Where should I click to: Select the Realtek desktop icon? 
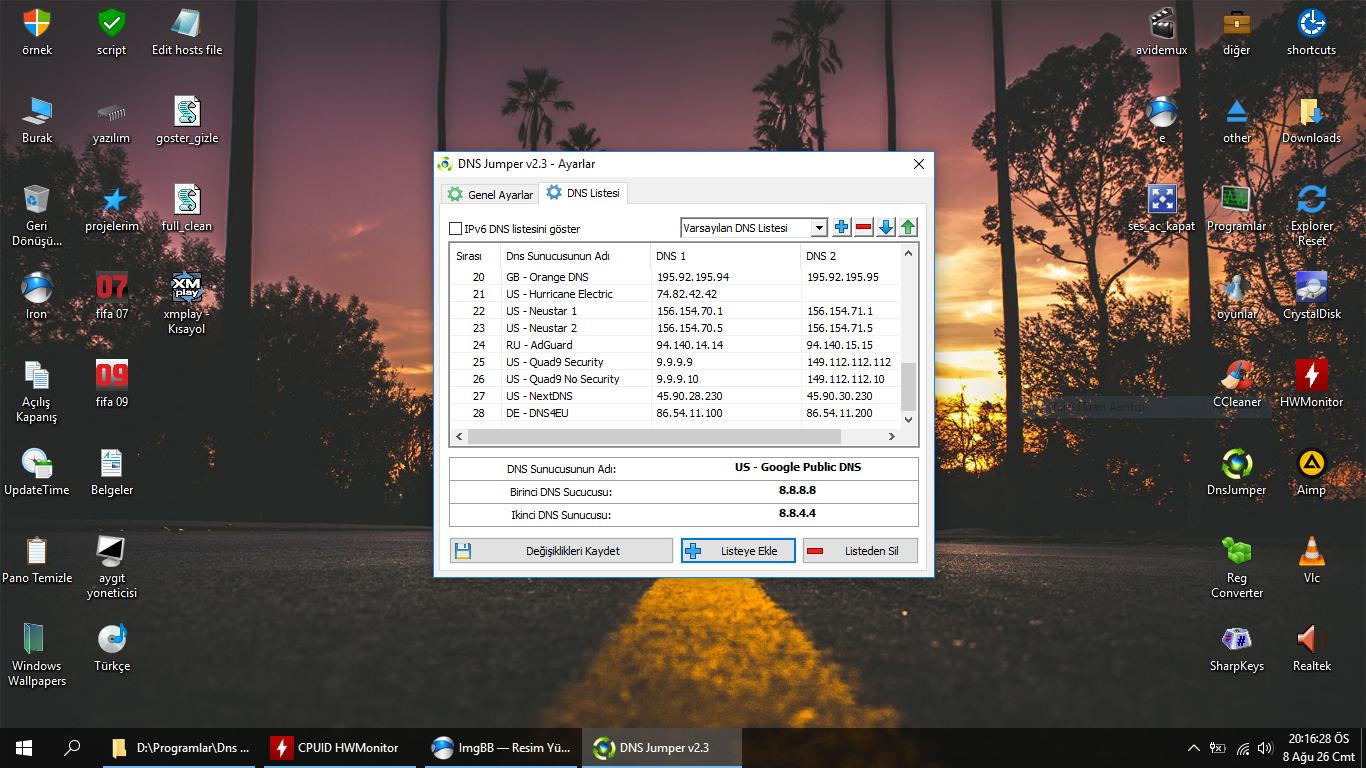click(1311, 648)
